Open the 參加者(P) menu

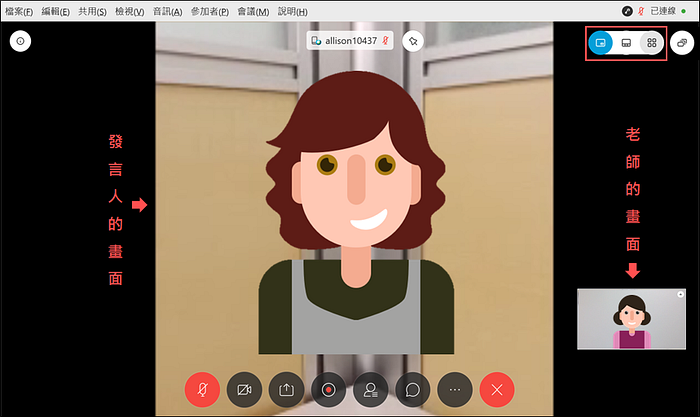coord(210,12)
